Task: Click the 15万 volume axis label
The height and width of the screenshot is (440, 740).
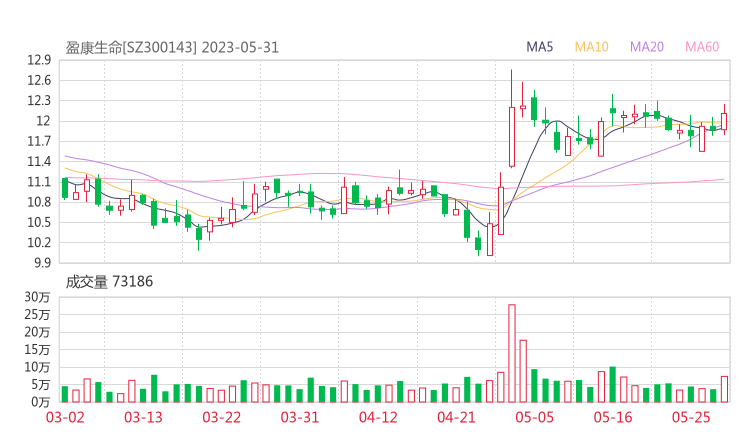Action: coord(37,350)
